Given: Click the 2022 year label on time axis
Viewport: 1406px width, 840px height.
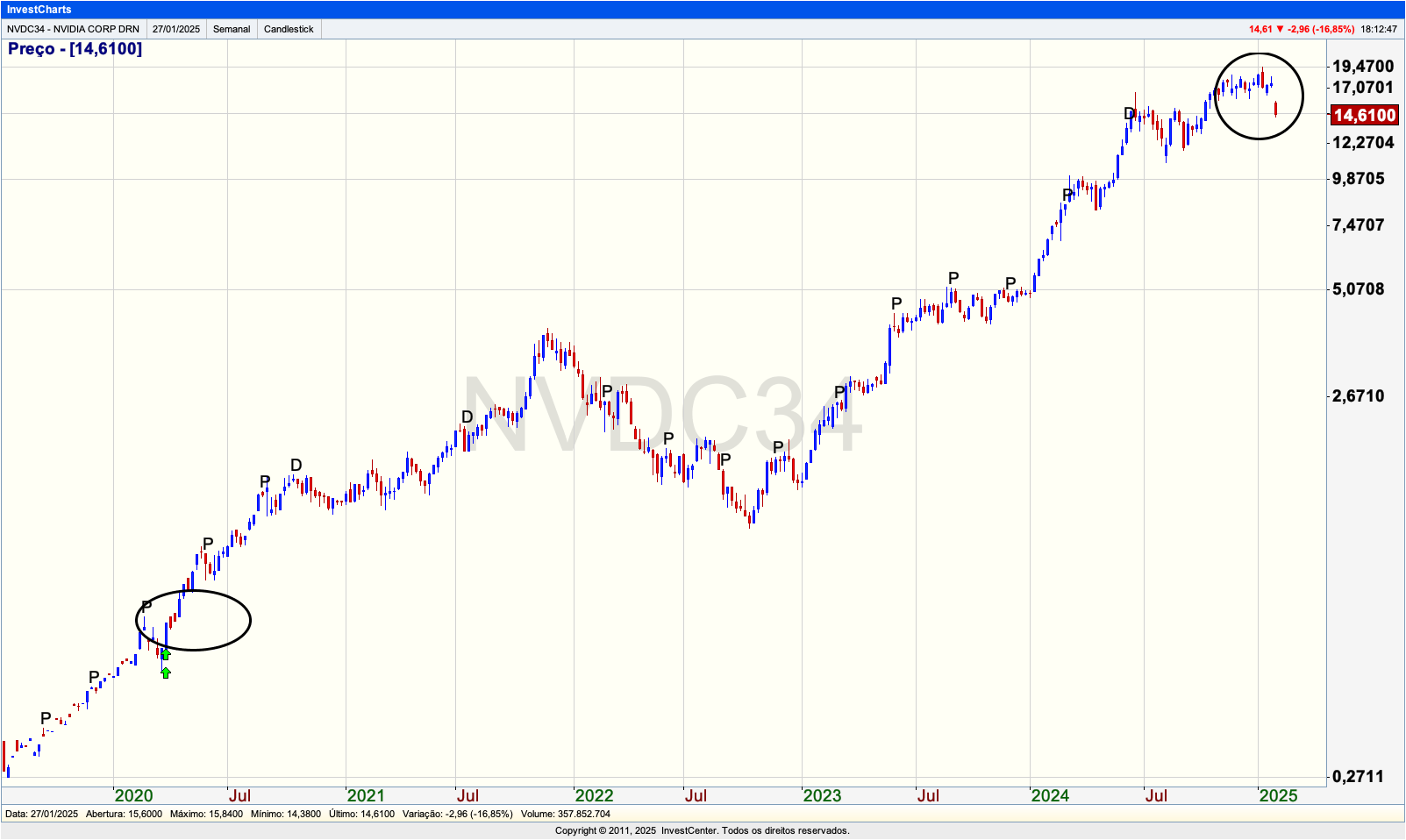Looking at the screenshot, I should [594, 795].
